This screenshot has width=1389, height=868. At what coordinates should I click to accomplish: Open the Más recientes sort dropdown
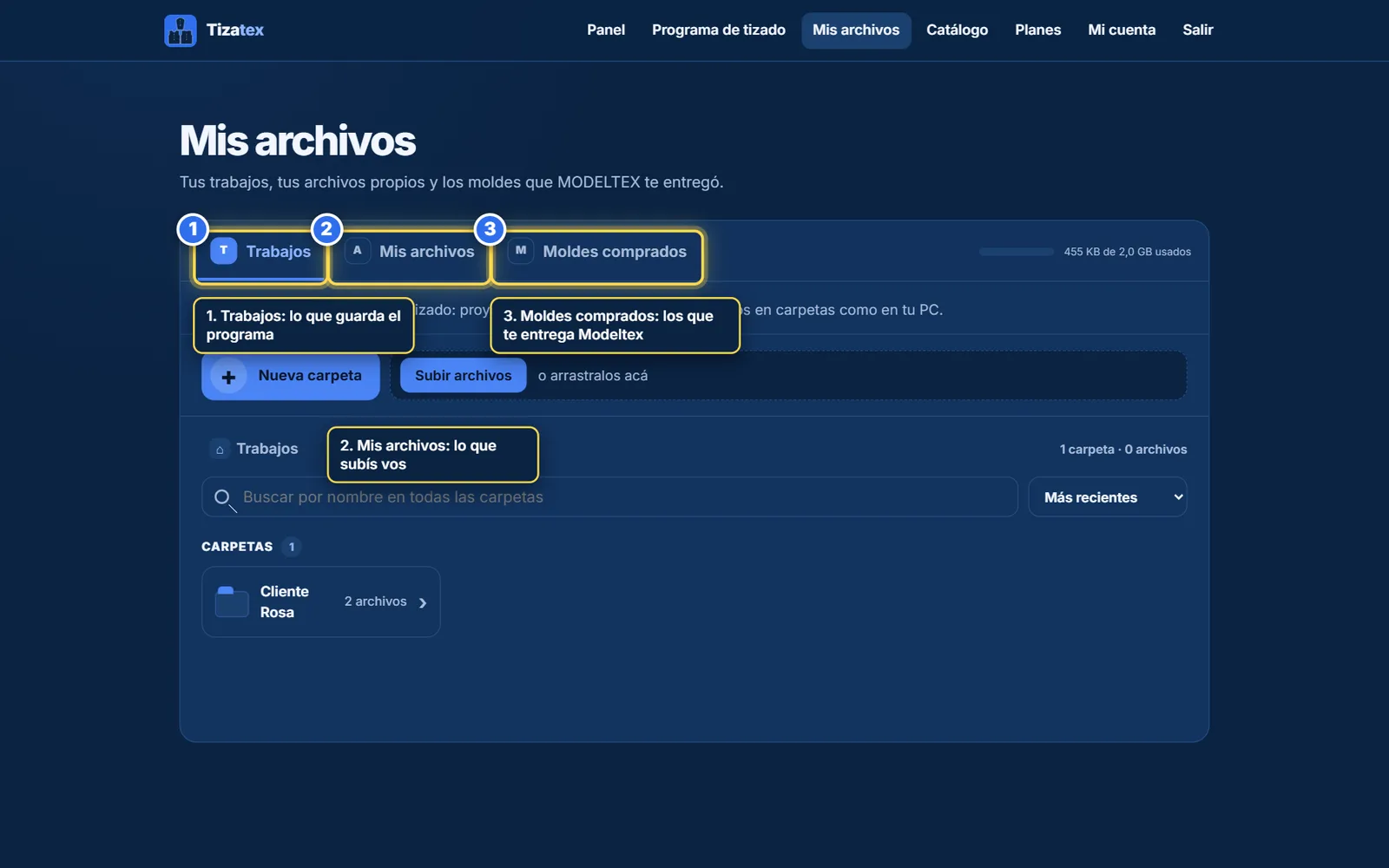1107,497
